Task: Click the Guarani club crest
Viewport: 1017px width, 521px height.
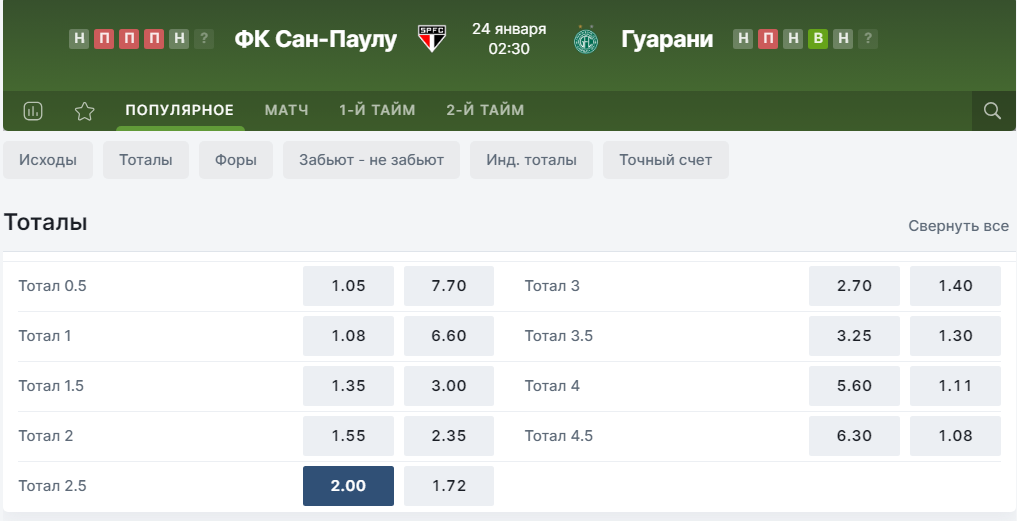Action: tap(586, 40)
